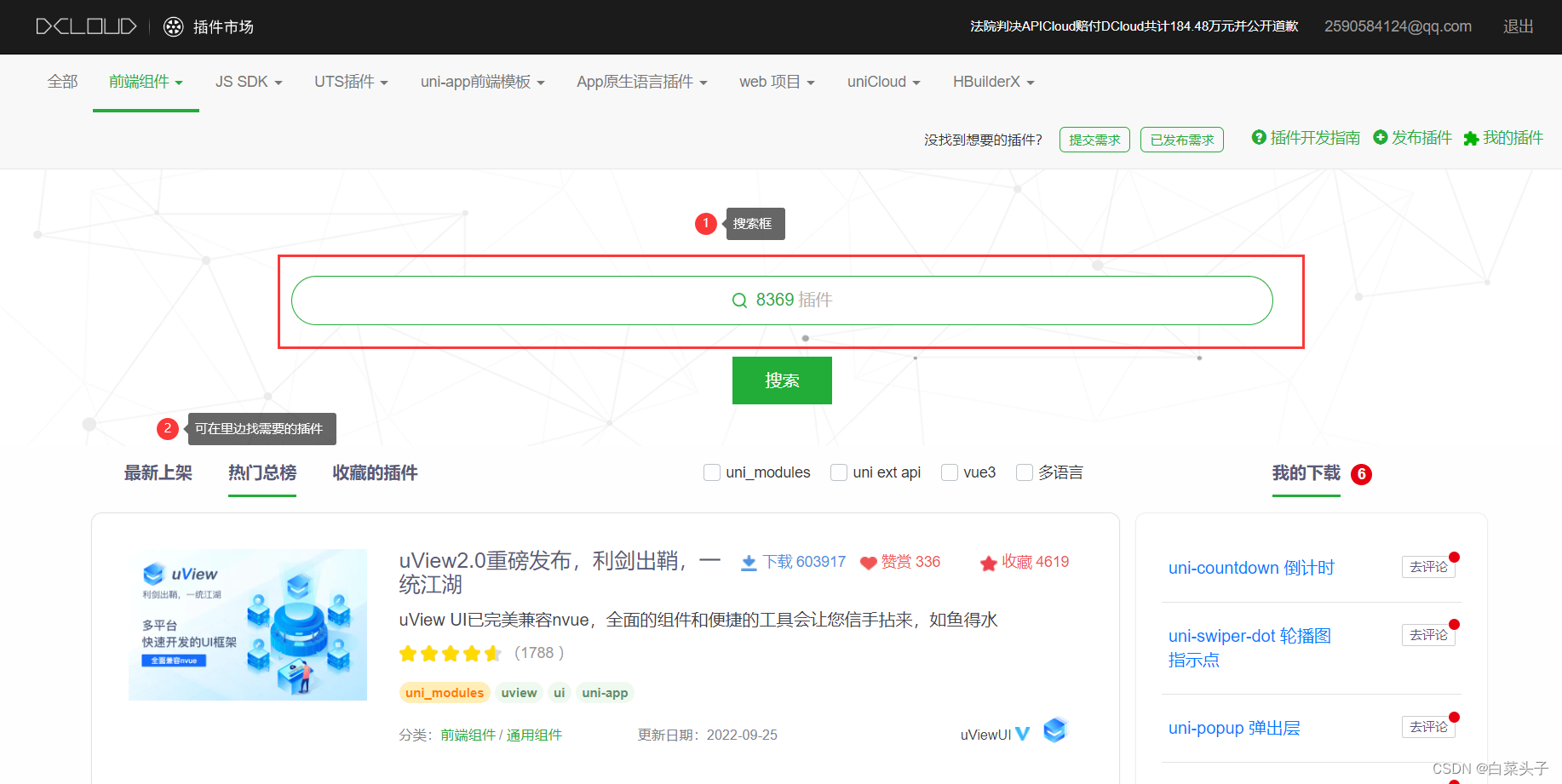Click the green 发布插件 plus icon
This screenshot has height=784, width=1562.
click(1380, 137)
